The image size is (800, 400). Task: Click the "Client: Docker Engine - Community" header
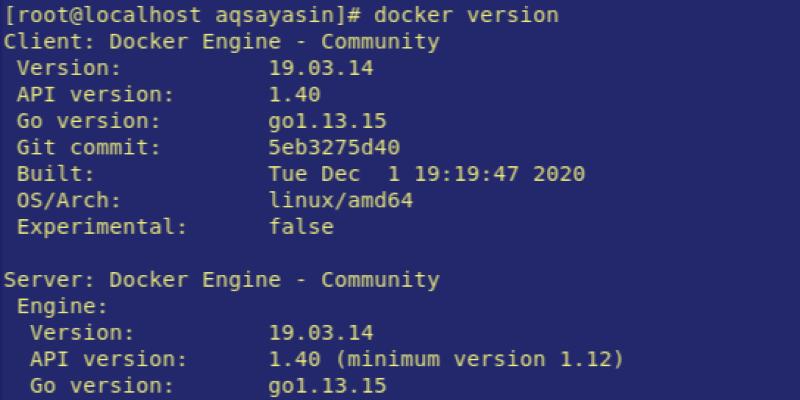(222, 42)
